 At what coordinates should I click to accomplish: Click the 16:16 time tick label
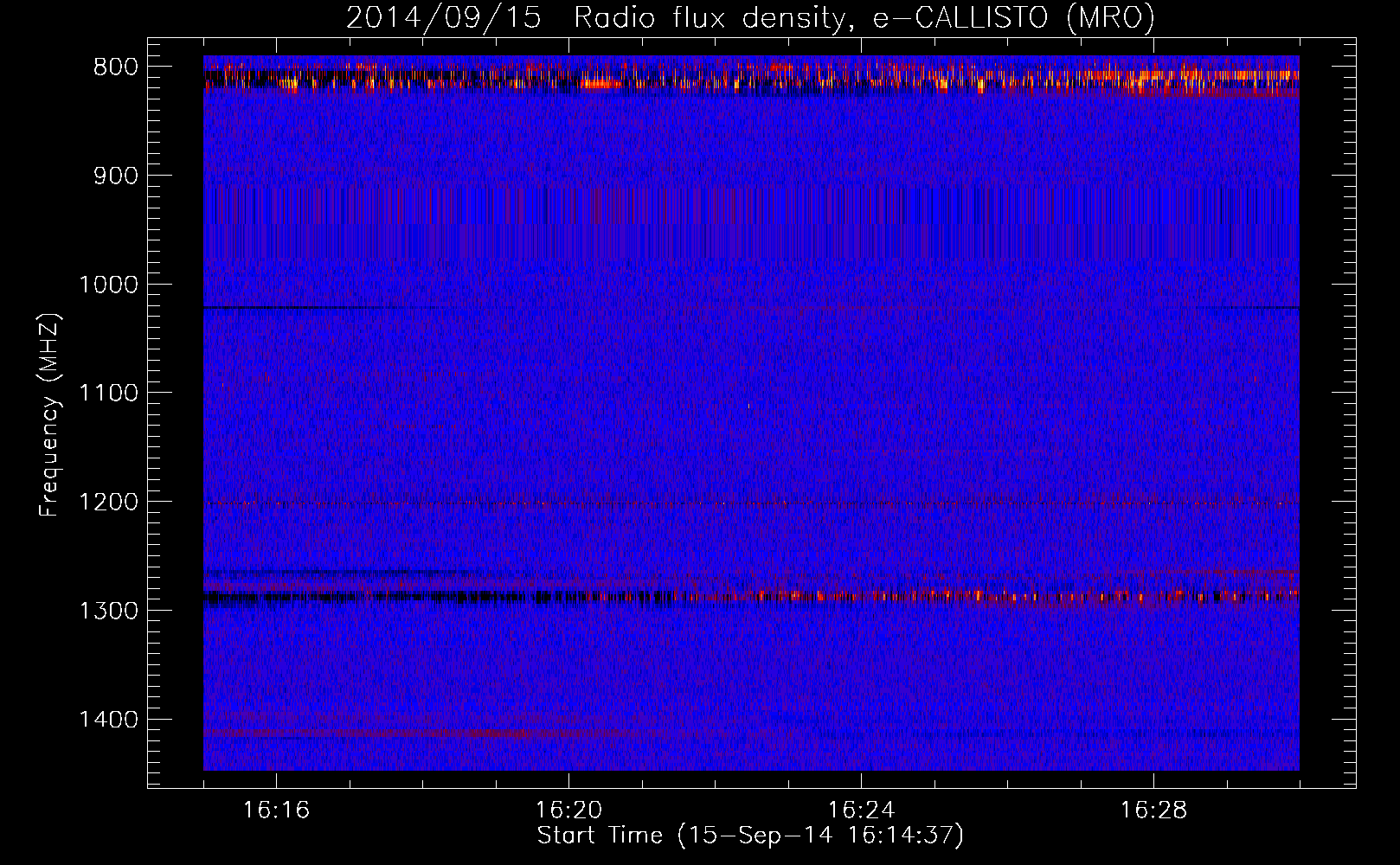pos(277,811)
